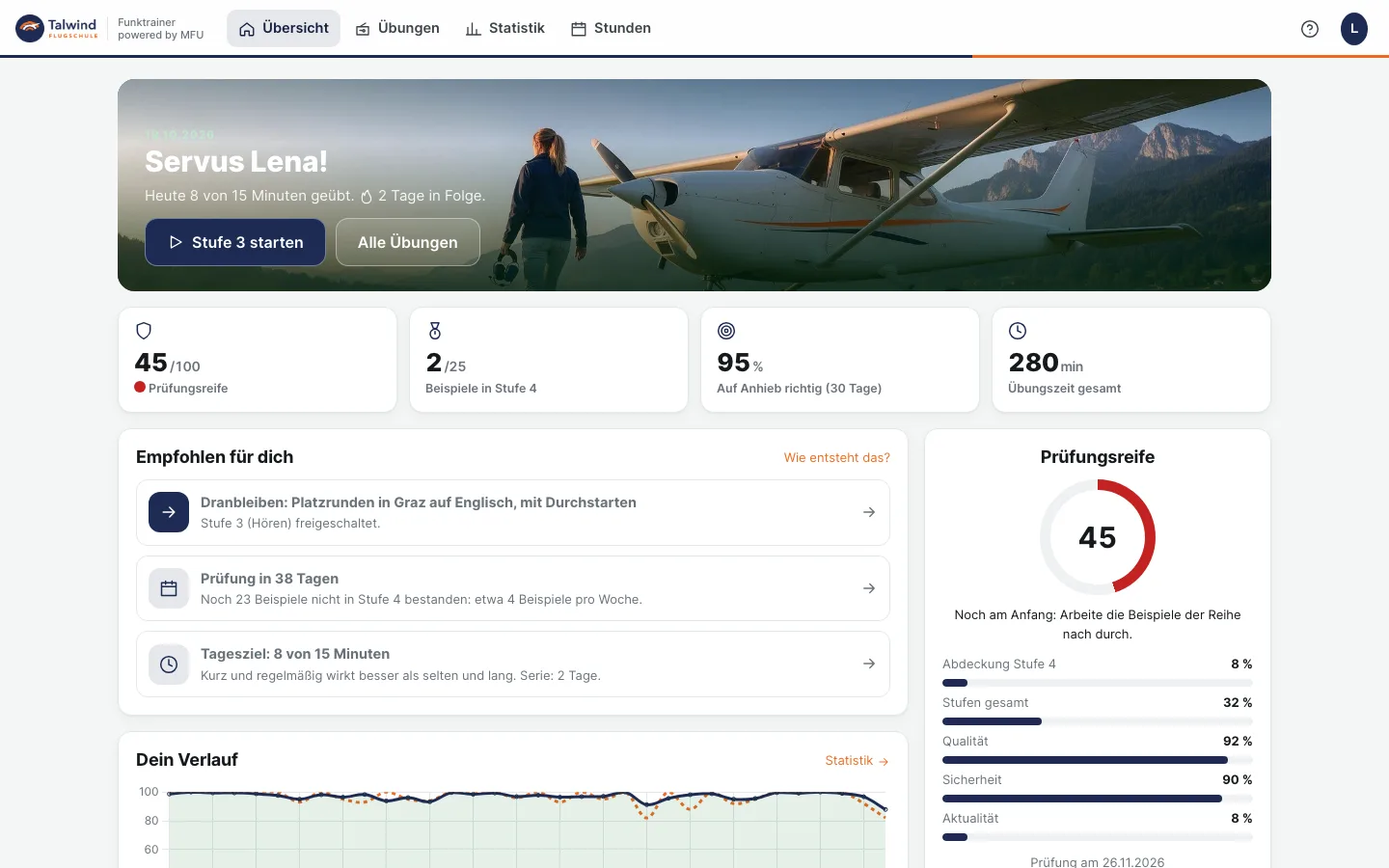1389x868 pixels.
Task: Open the 'Prüfung in 38 Tagen' recommendation
Action: pos(513,588)
